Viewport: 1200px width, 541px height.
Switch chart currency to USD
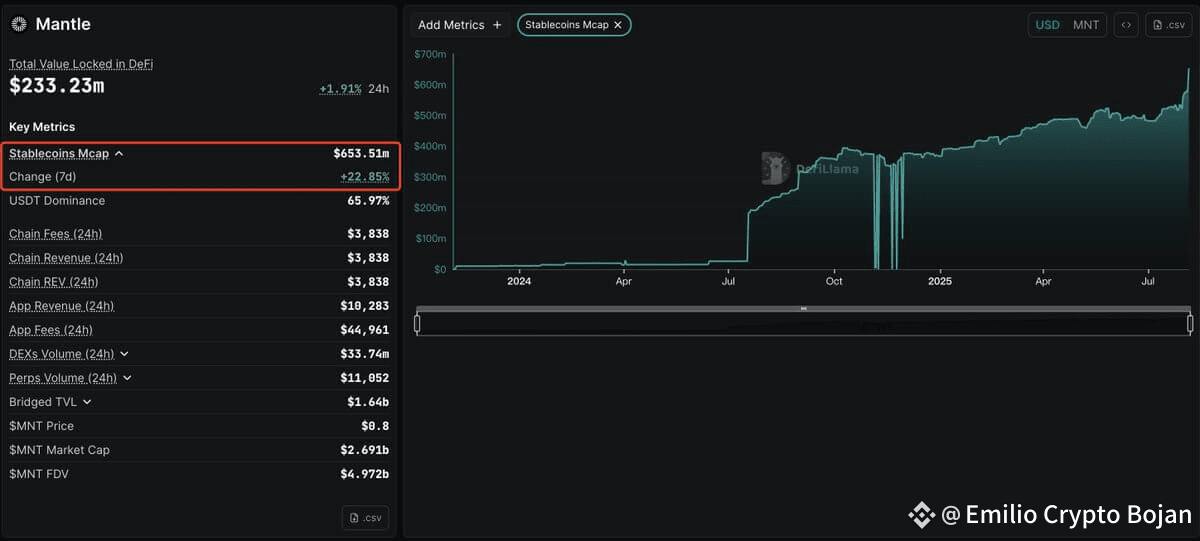[1047, 25]
